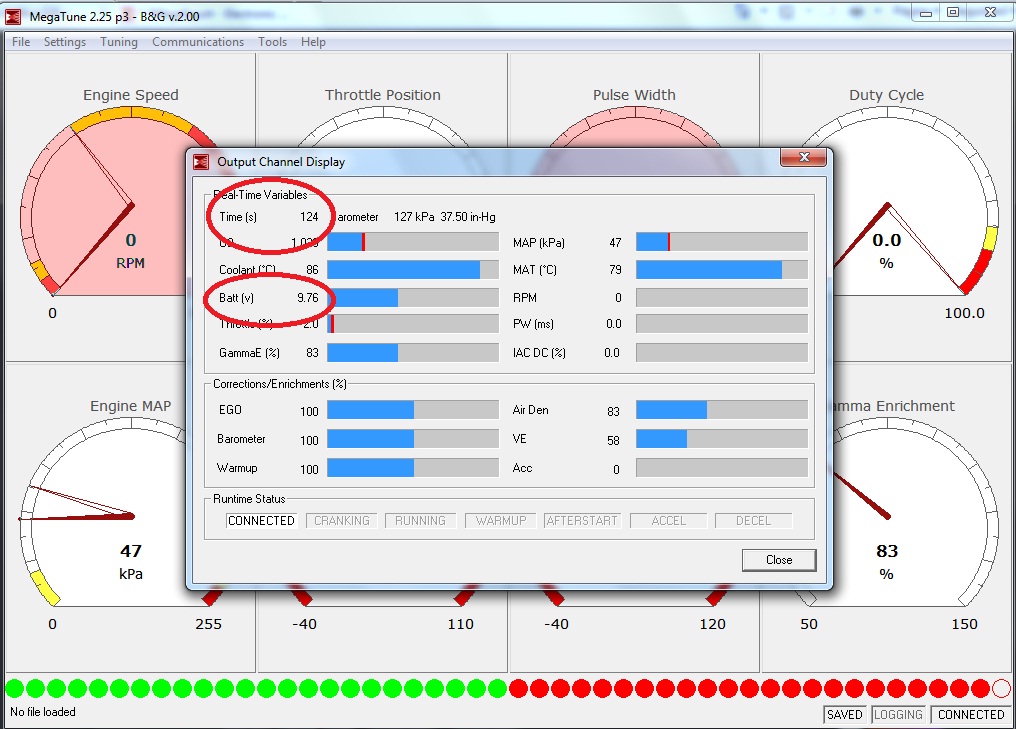Image resolution: width=1016 pixels, height=729 pixels.
Task: Click the Output Channel Display dialog icon
Action: [x=201, y=161]
